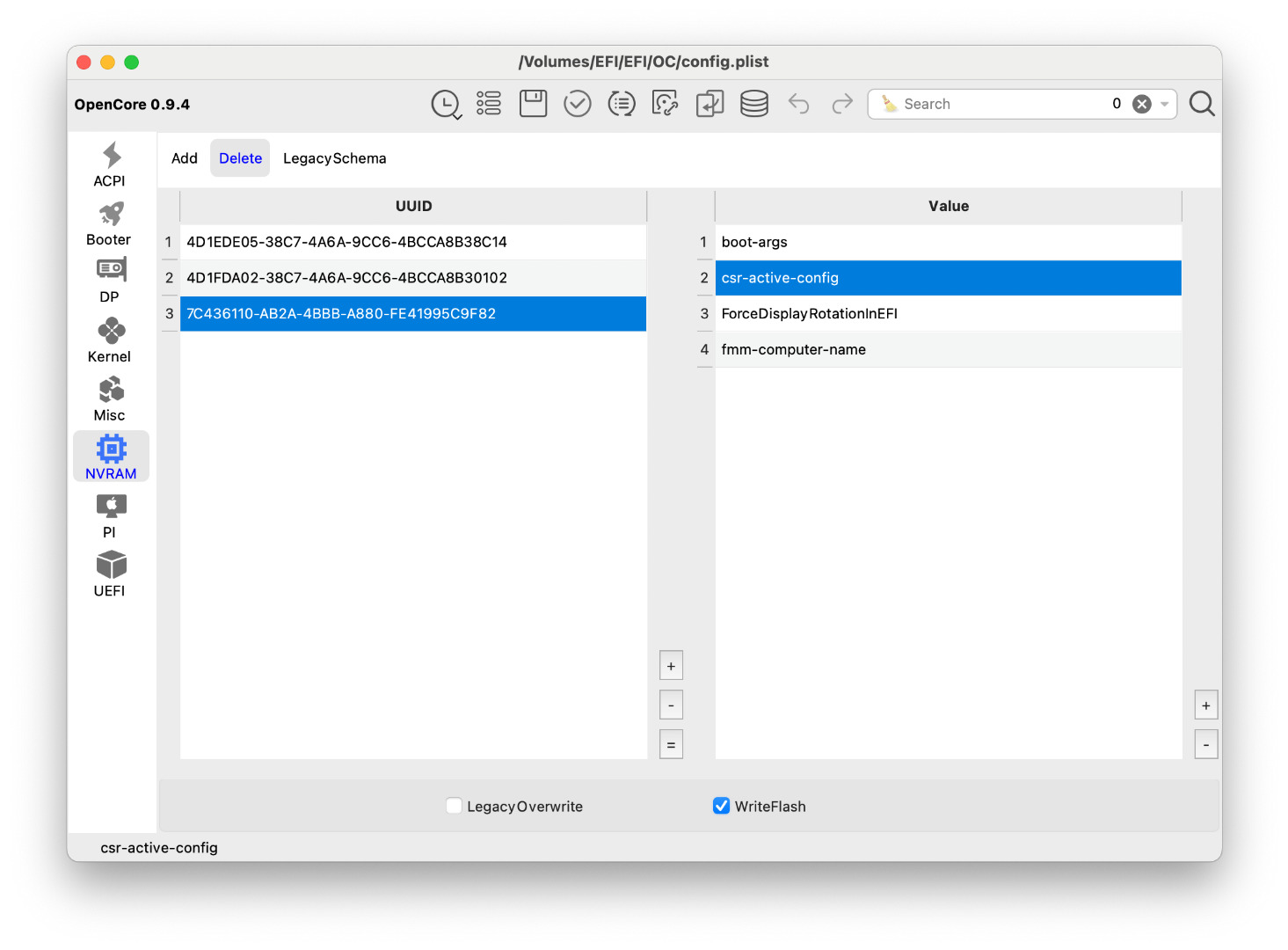Select the csr-active-config value row
The width and height of the screenshot is (1288, 950).
[948, 278]
